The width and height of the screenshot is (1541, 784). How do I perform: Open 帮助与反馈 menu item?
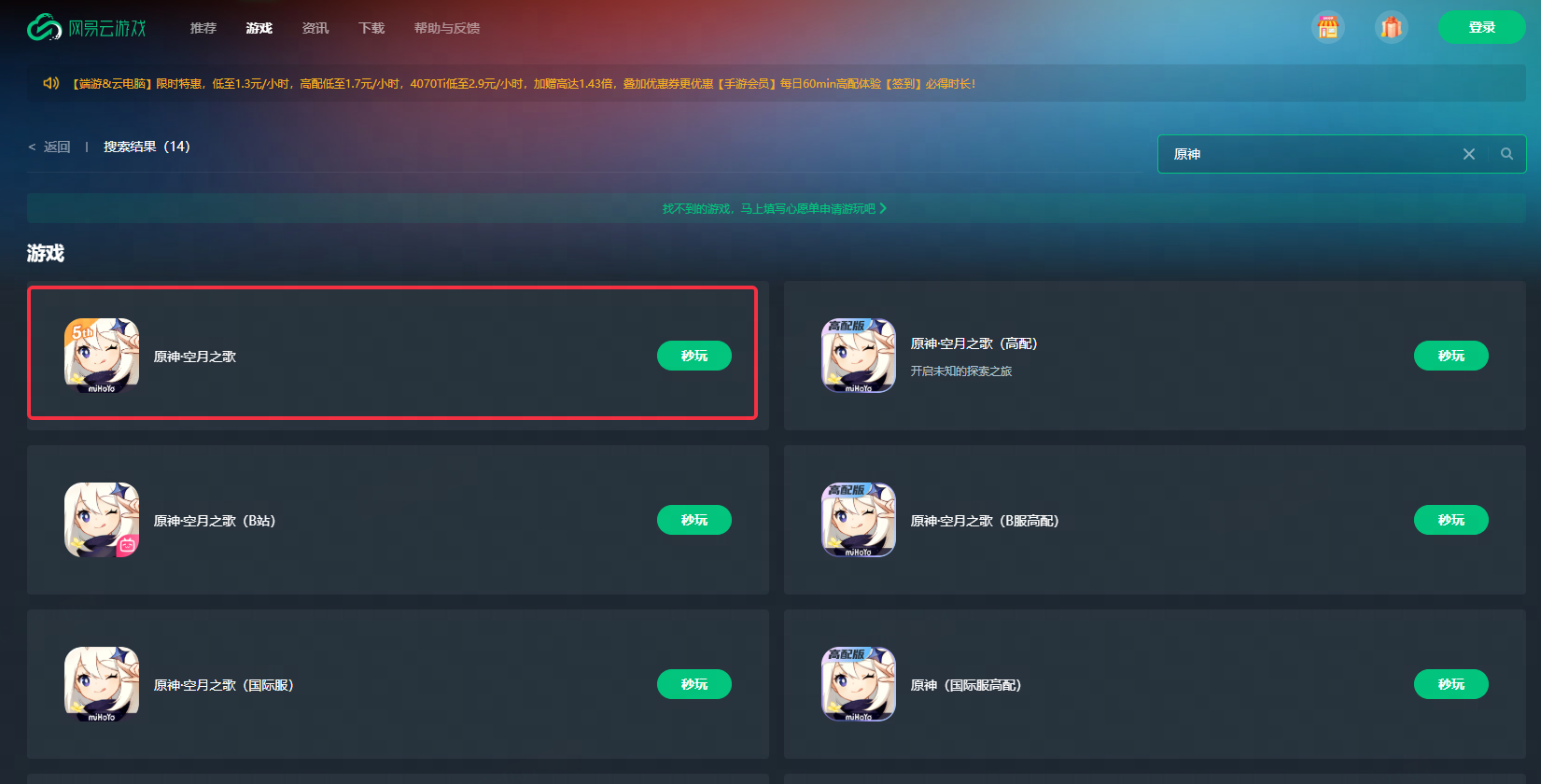[x=447, y=28]
